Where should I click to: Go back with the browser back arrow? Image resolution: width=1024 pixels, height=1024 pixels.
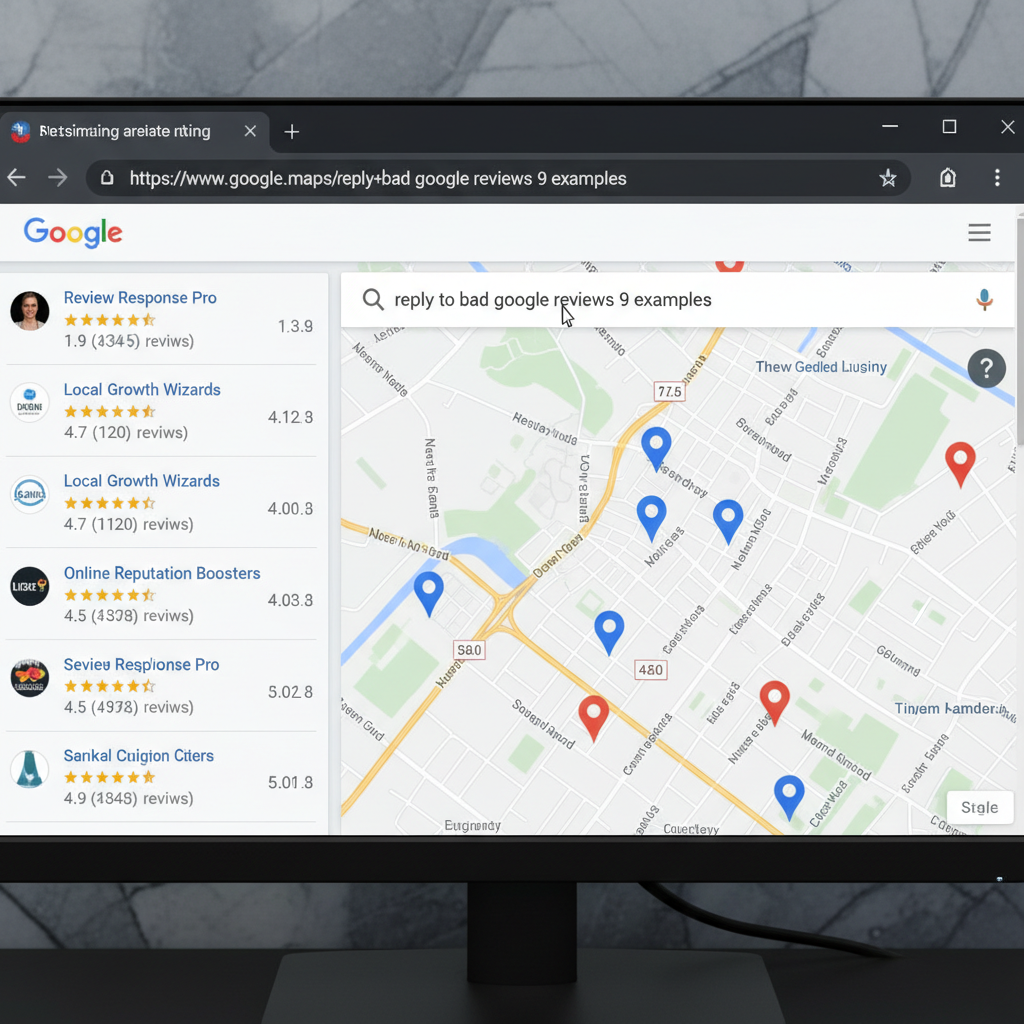(x=16, y=178)
